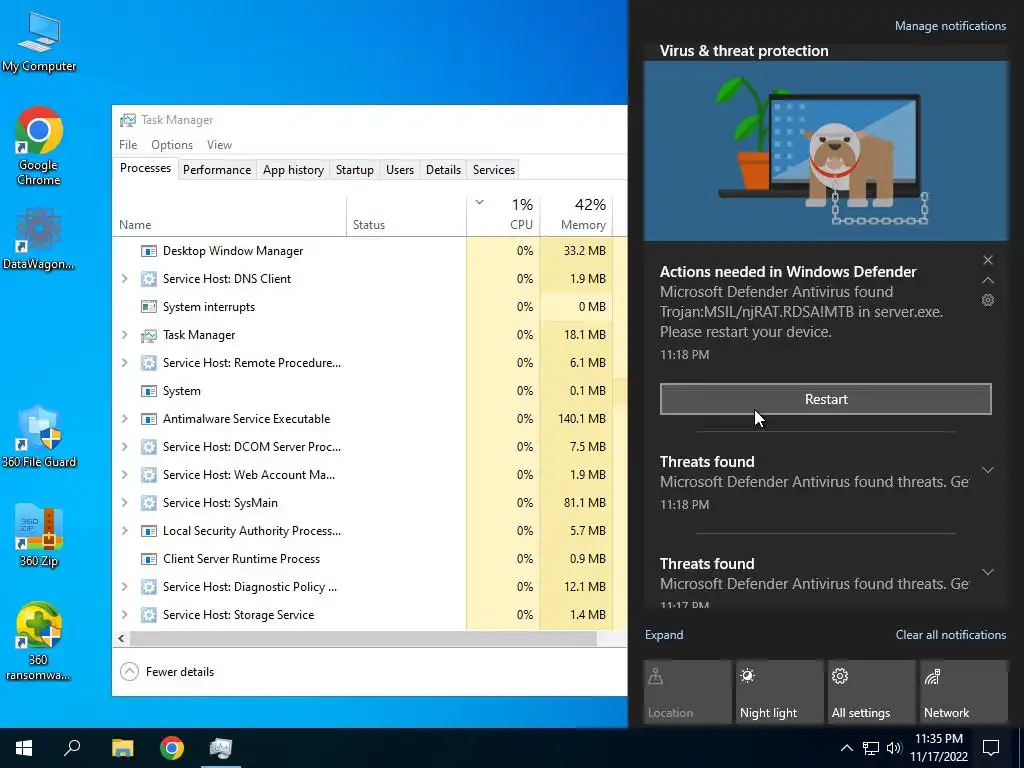Open Defender notification settings gear

988,300
